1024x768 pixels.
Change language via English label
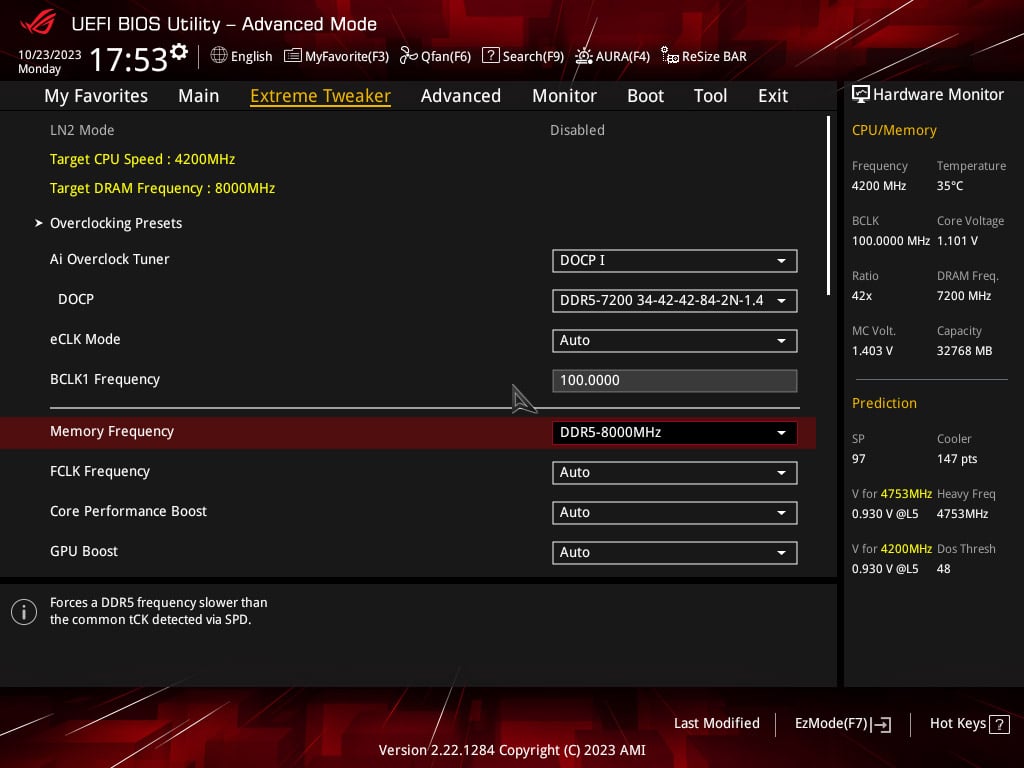251,57
